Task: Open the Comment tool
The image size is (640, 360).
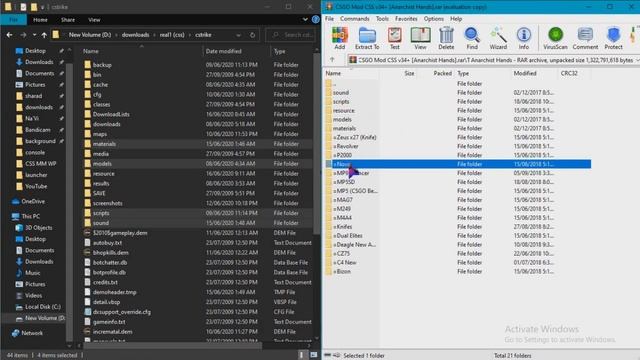Action: tap(585, 38)
